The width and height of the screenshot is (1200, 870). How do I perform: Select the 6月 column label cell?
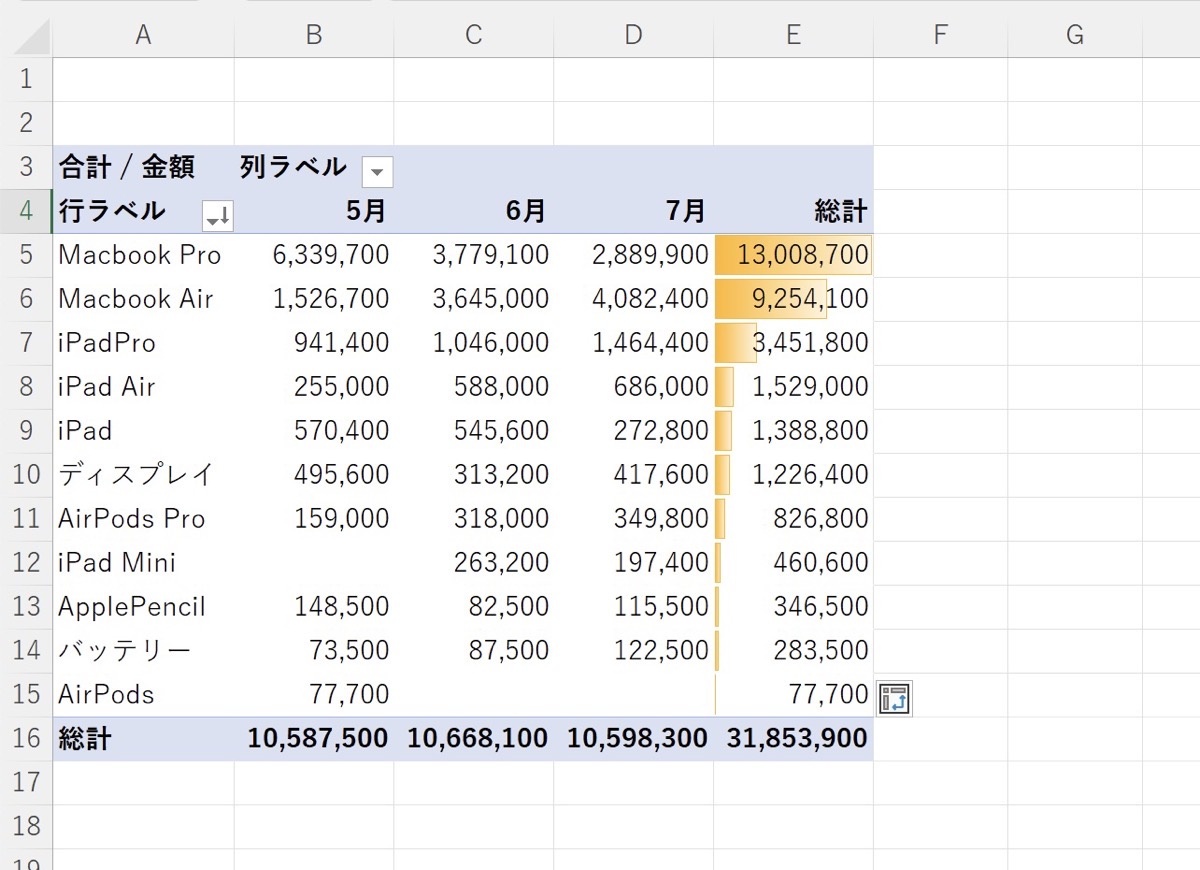pos(474,211)
